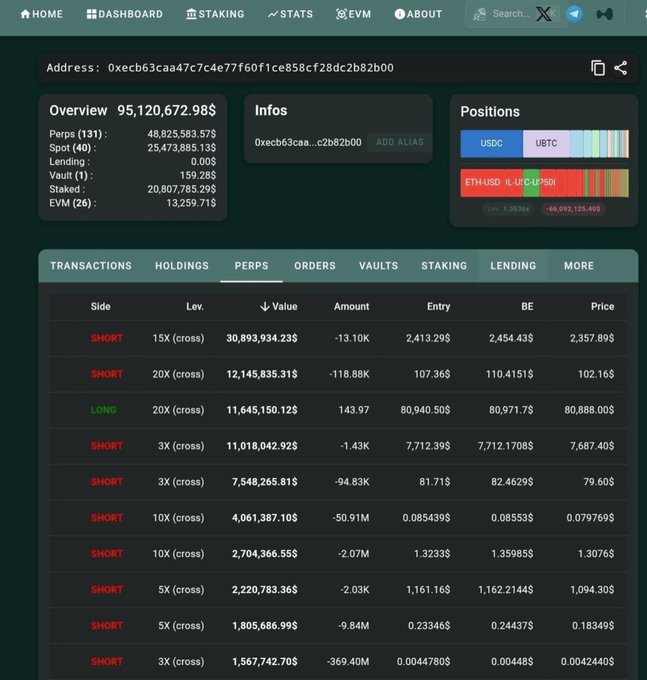This screenshot has width=647, height=680.
Task: Click the price 1,094.30$ cell
Action: point(592,590)
